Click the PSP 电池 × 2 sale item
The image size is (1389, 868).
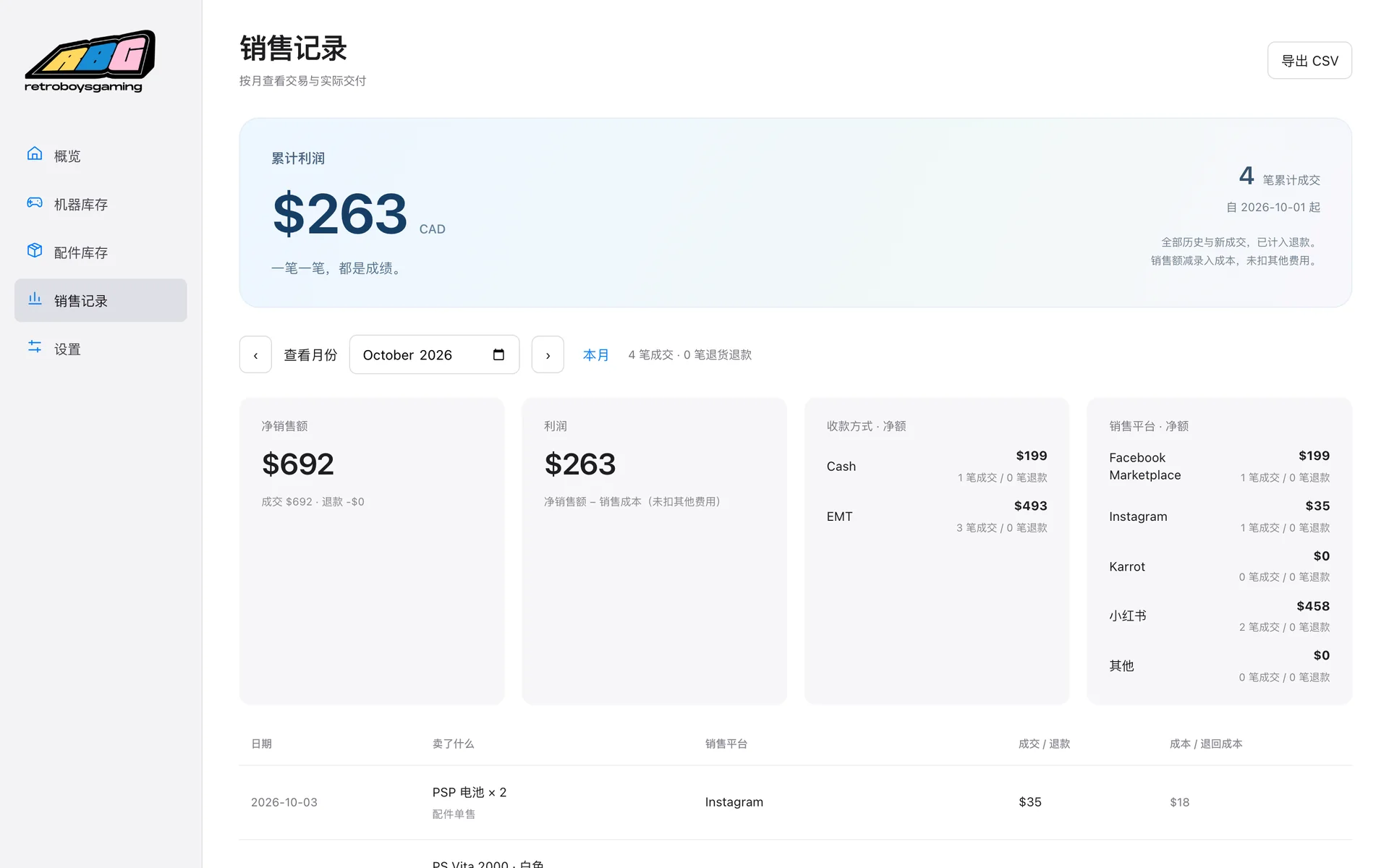(x=470, y=792)
